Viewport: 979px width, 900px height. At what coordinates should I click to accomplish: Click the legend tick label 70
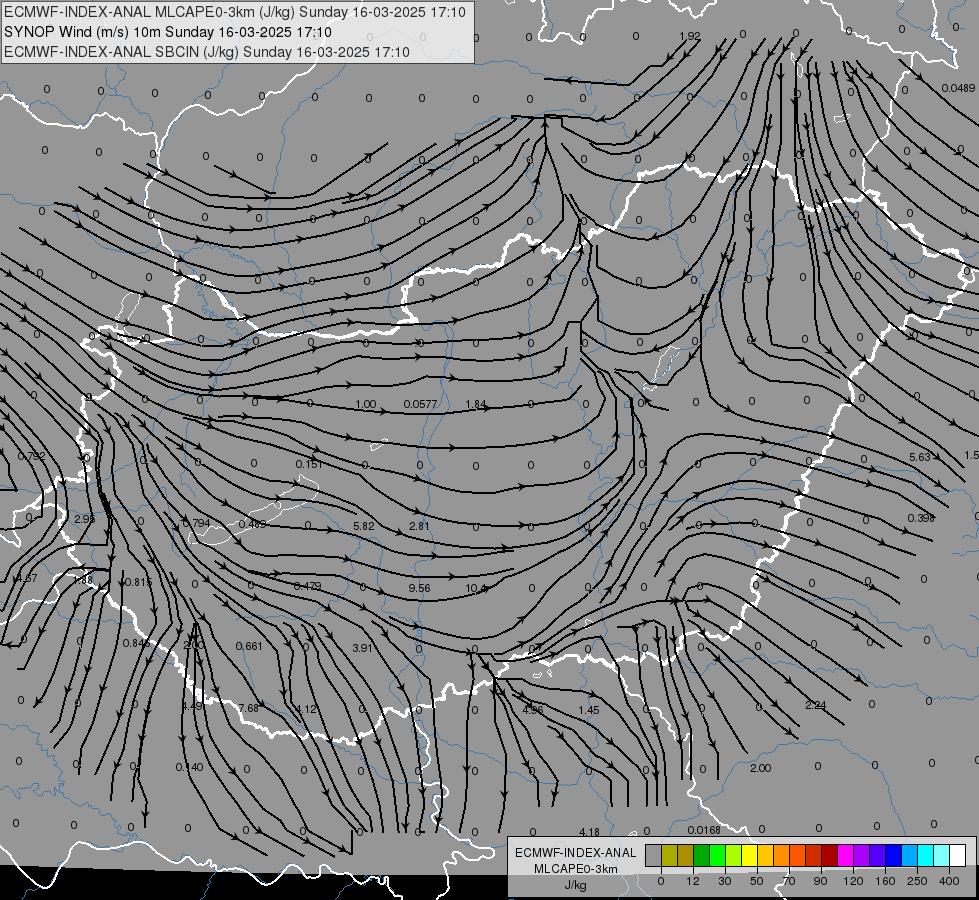789,881
